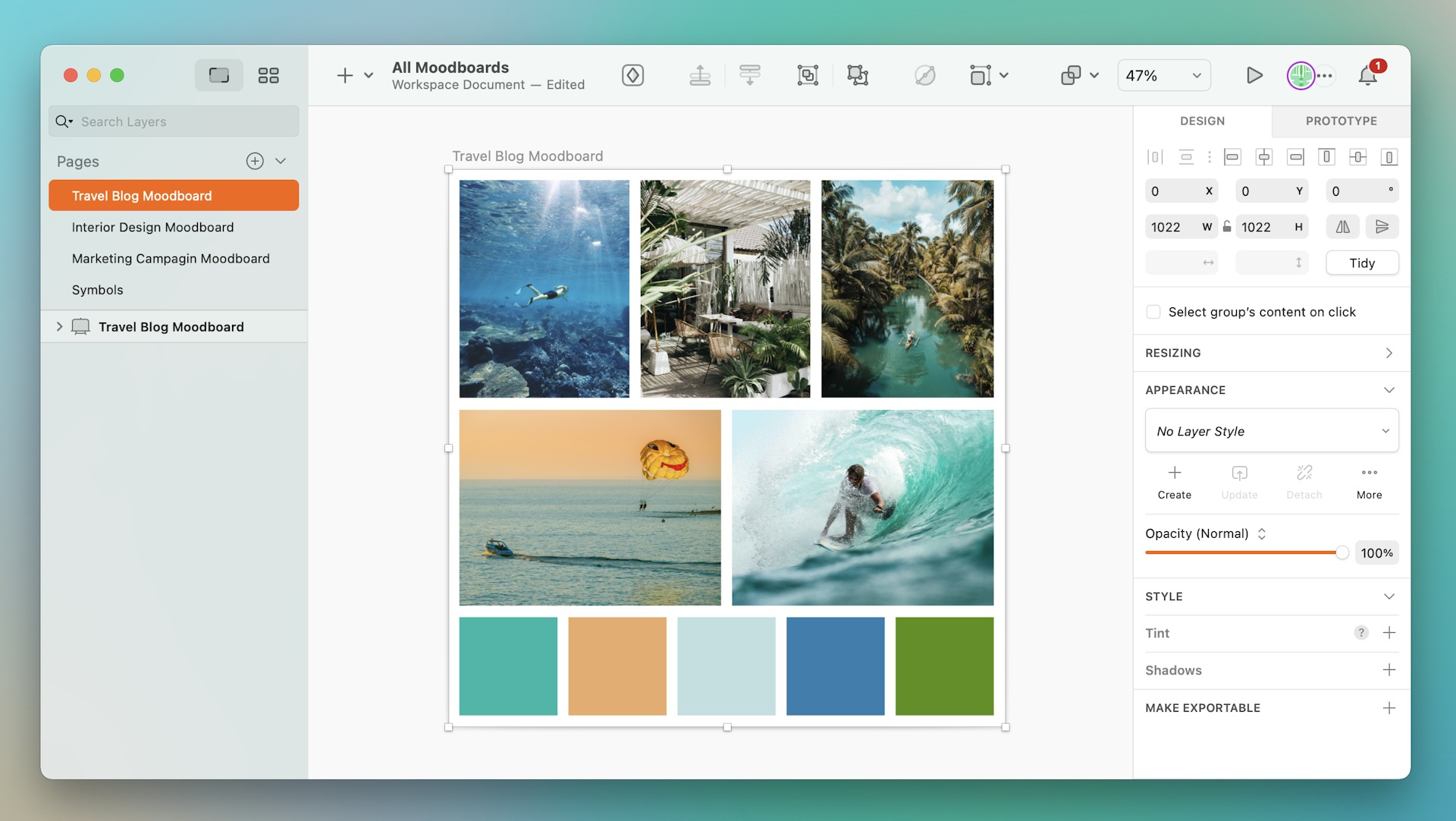Select the Interior Design Moodboard page

click(x=152, y=227)
